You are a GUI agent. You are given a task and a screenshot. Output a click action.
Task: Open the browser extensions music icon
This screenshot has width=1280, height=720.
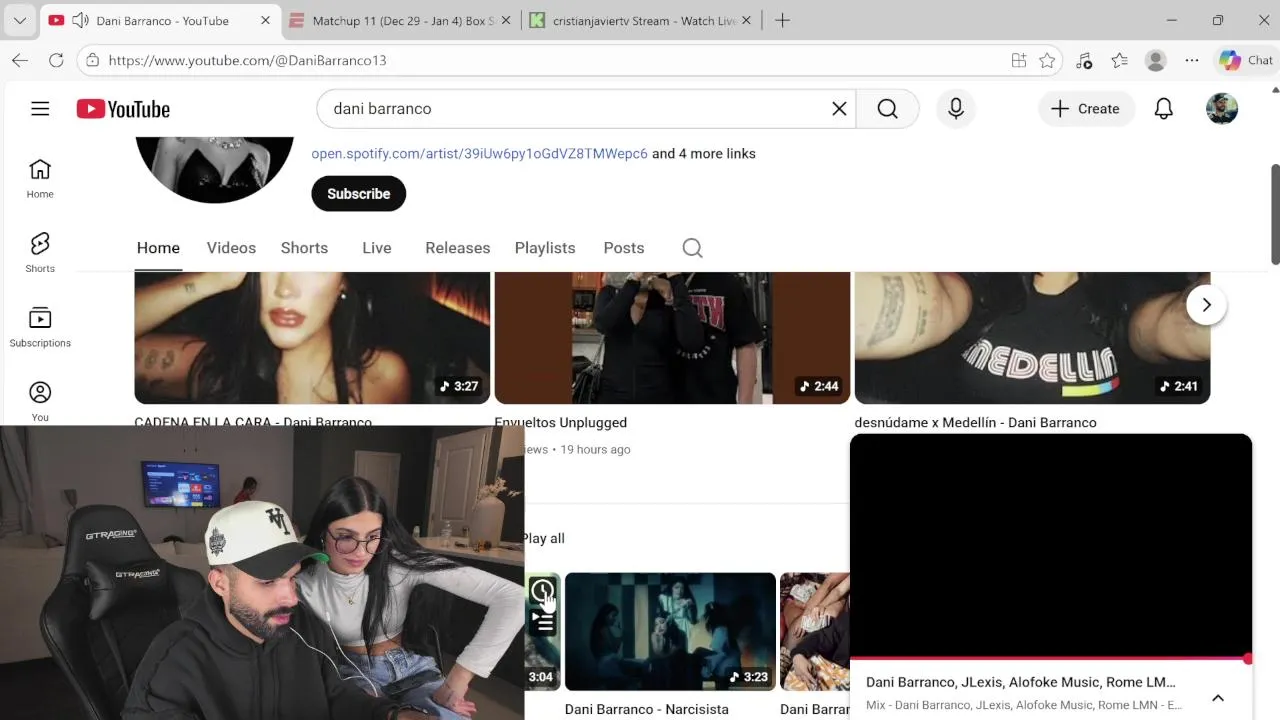tap(1084, 60)
